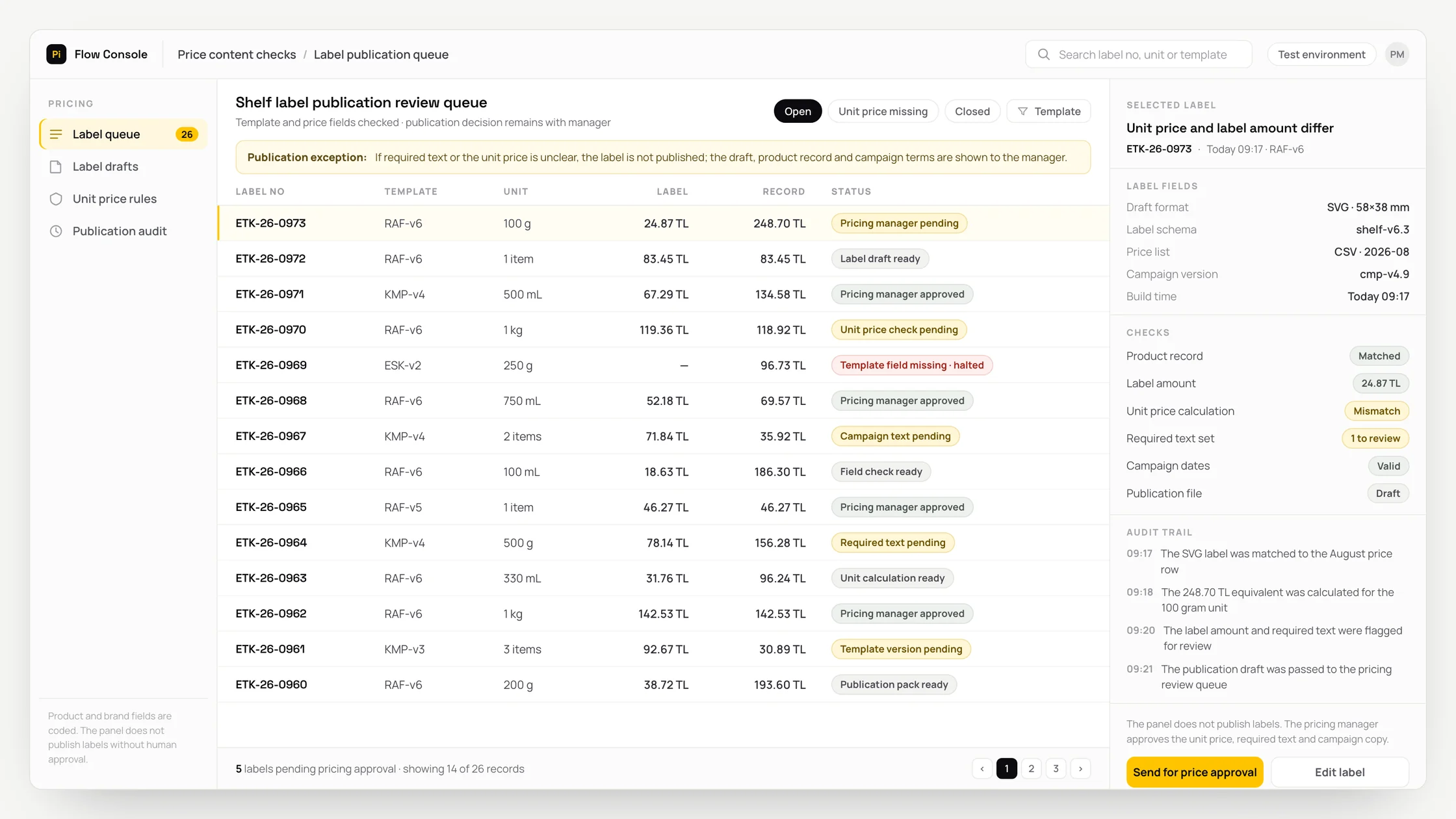Image resolution: width=1456 pixels, height=819 pixels.
Task: Click the 1 to review badge
Action: [x=1375, y=439]
